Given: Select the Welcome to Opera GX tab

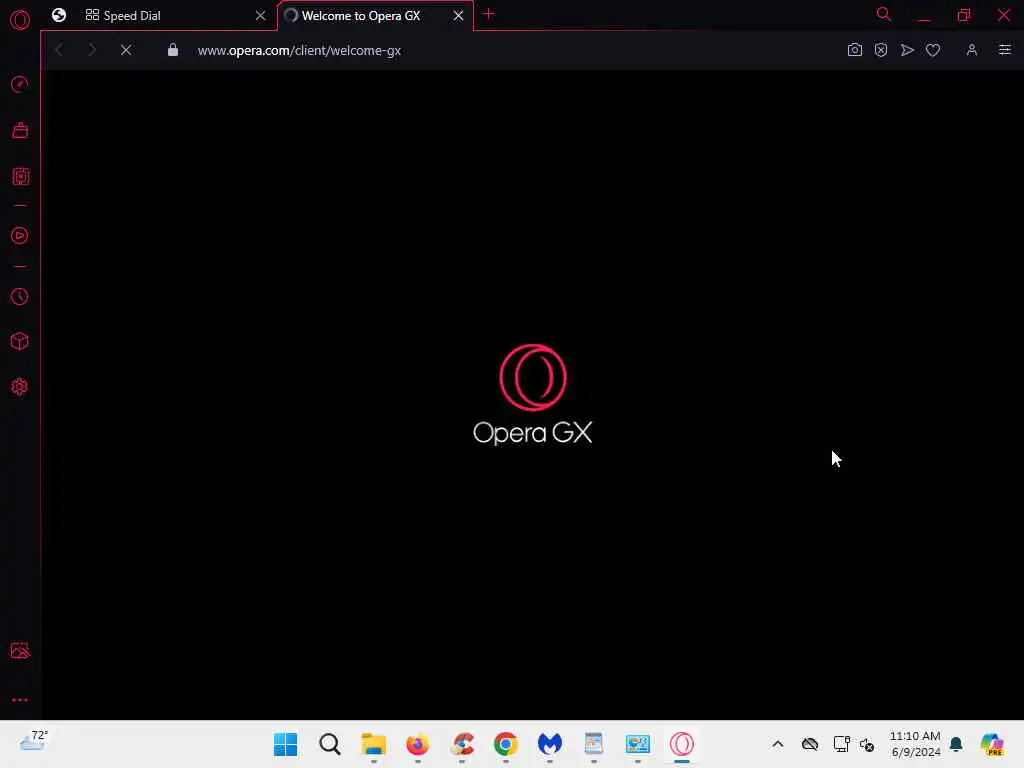Looking at the screenshot, I should (376, 16).
